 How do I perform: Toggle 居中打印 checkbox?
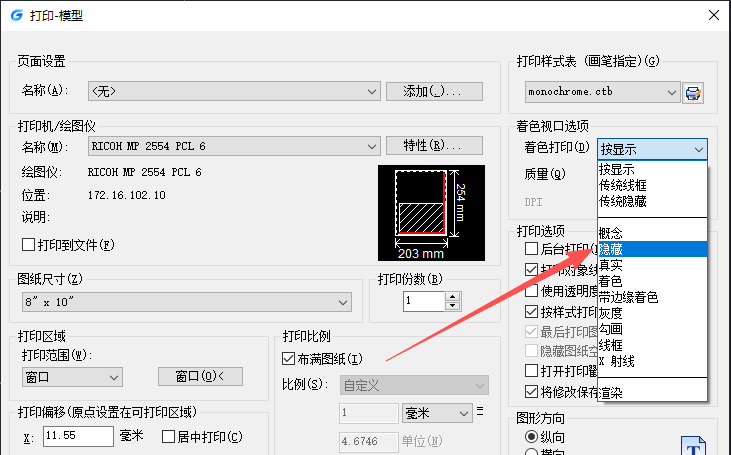tap(168, 436)
